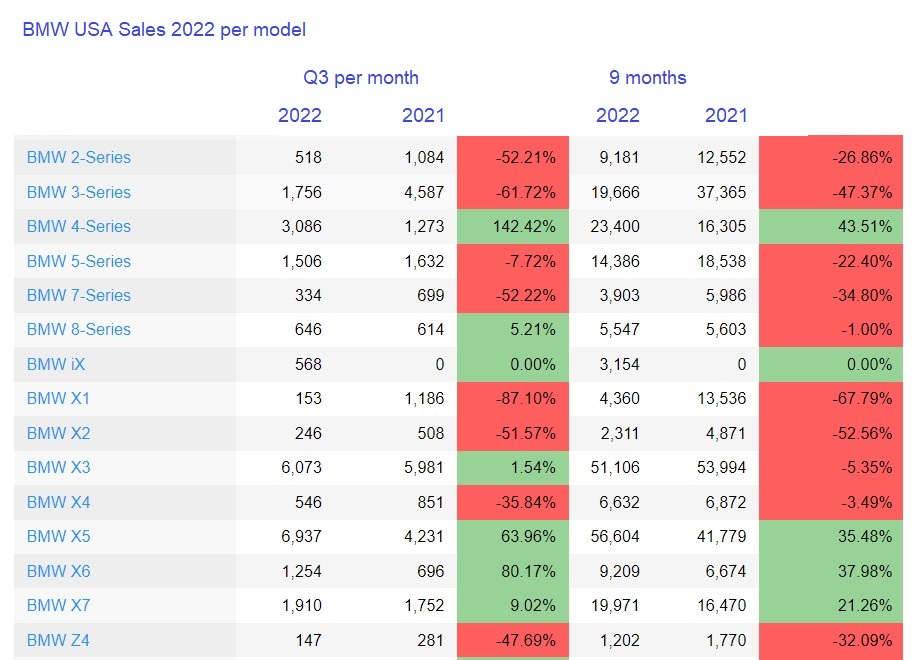Select the BMW X3 link

point(58,467)
